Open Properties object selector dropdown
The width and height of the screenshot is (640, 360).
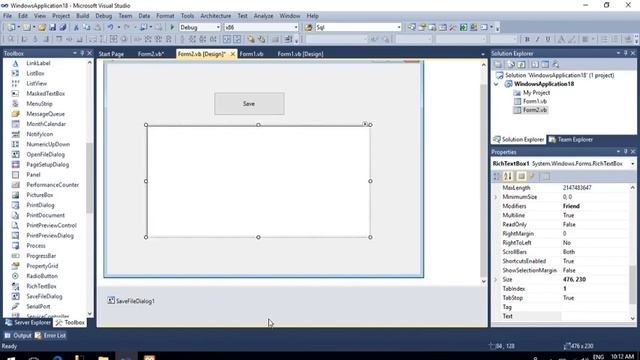(633, 164)
